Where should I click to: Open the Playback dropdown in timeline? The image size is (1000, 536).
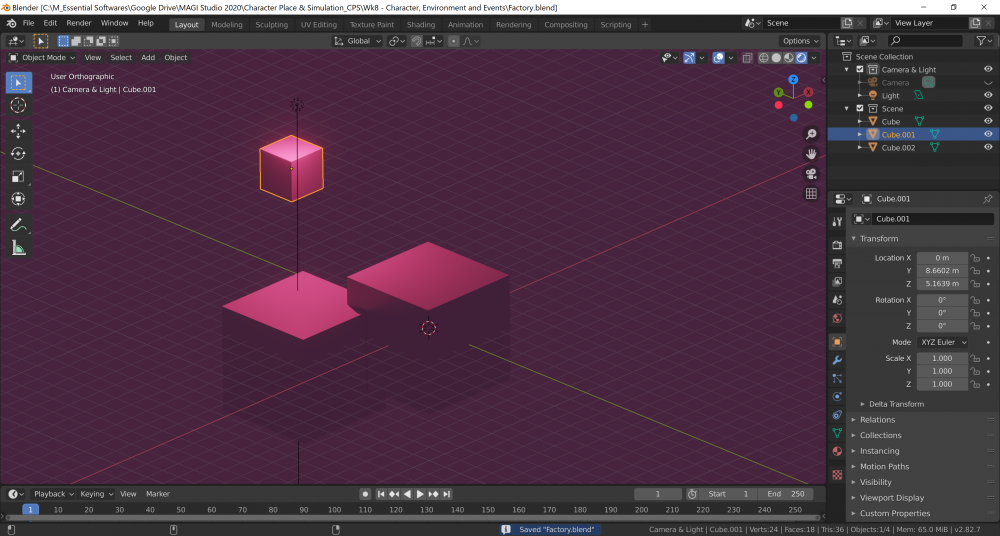(53, 494)
